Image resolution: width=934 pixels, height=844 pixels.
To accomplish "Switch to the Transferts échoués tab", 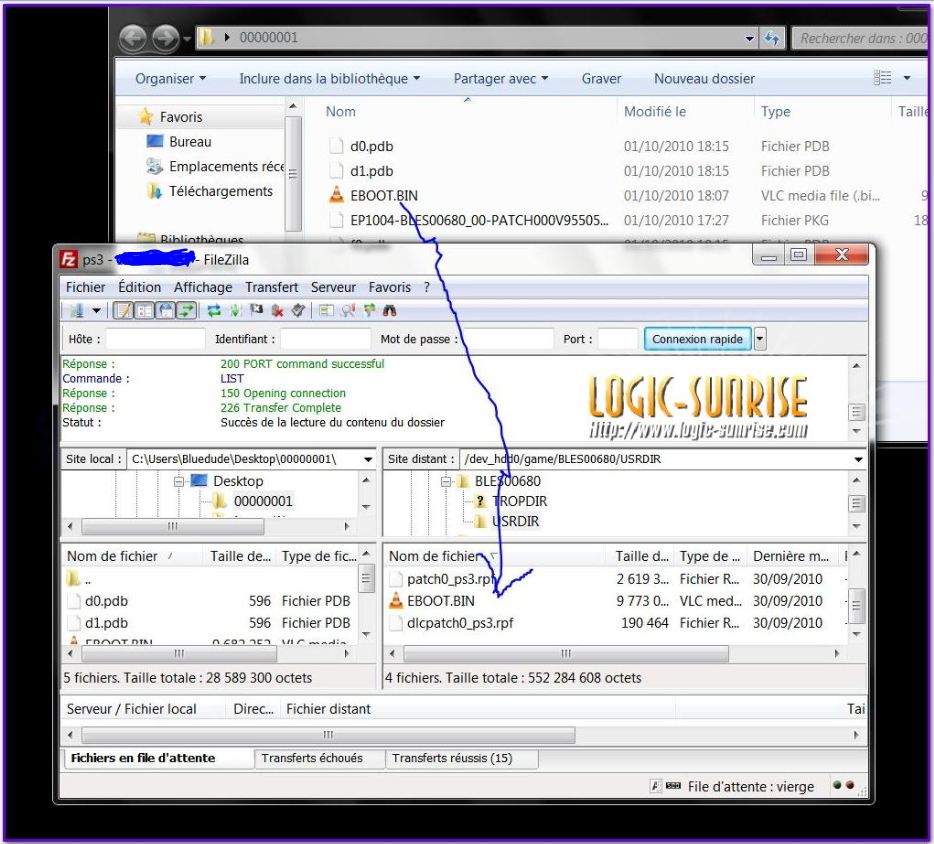I will (x=312, y=758).
